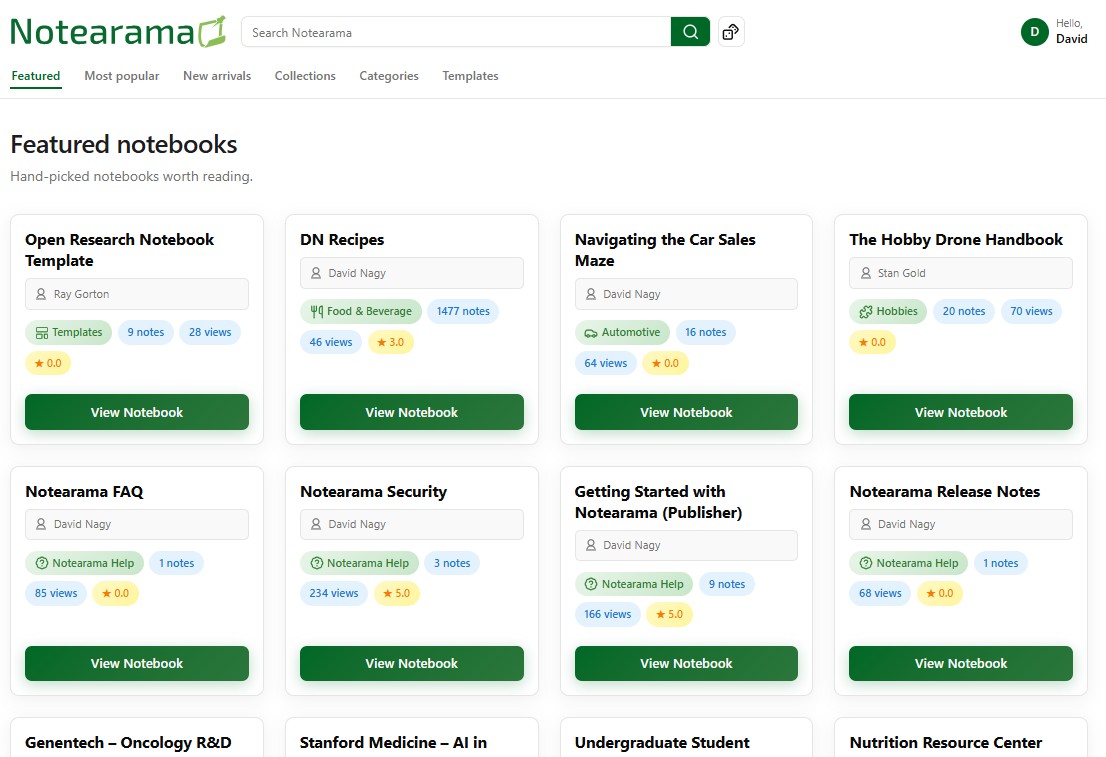View Notebook for Navigating the Car Sales Maze

click(x=686, y=412)
